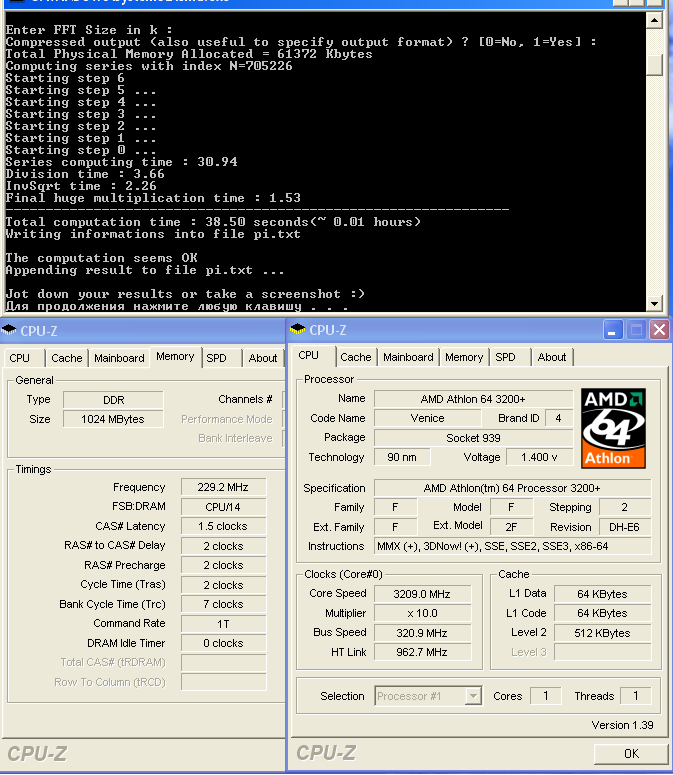The width and height of the screenshot is (673, 775).
Task: Switch to Cache tab in left CPU-Z window
Action: [67, 358]
